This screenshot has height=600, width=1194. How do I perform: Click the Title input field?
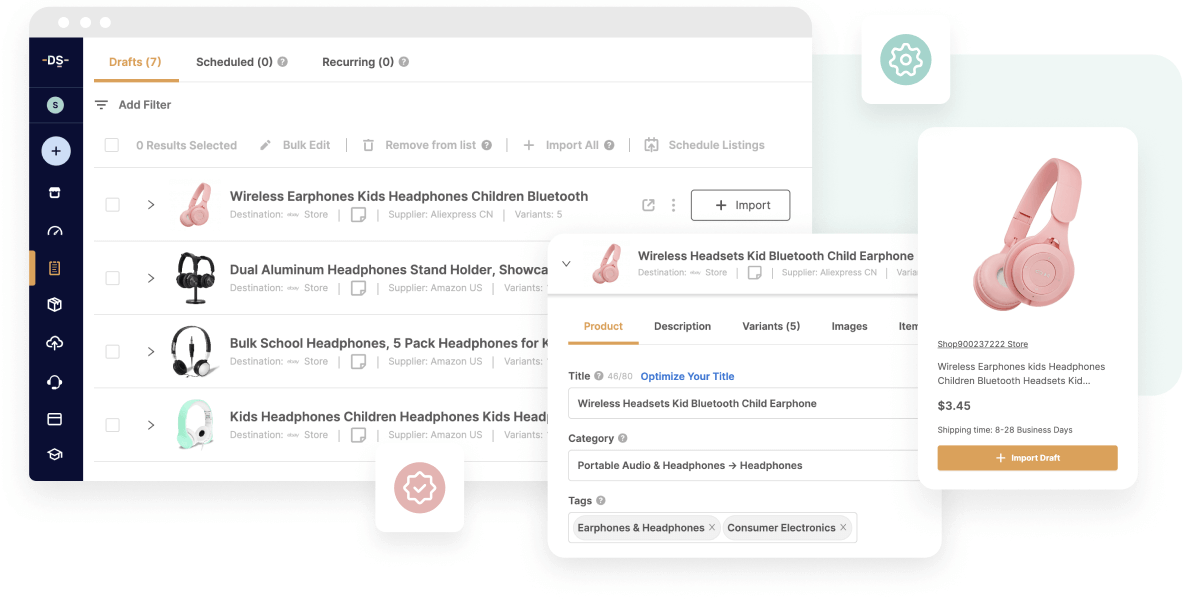(x=740, y=404)
